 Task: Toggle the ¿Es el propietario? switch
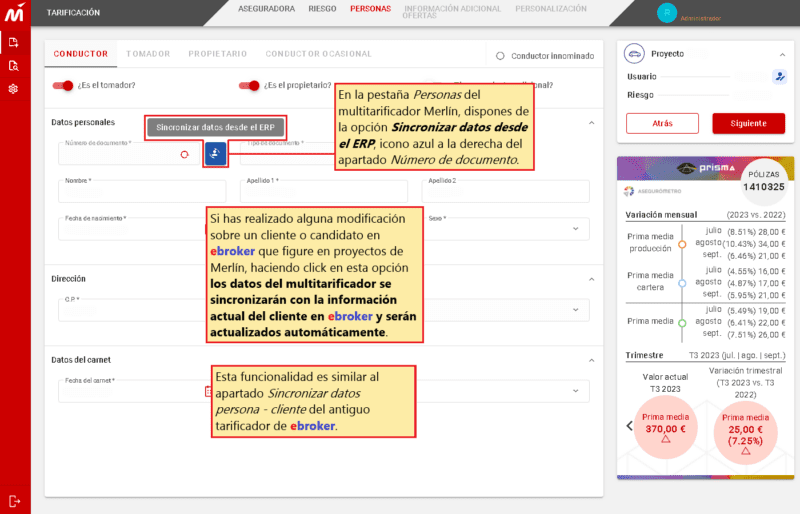(249, 85)
